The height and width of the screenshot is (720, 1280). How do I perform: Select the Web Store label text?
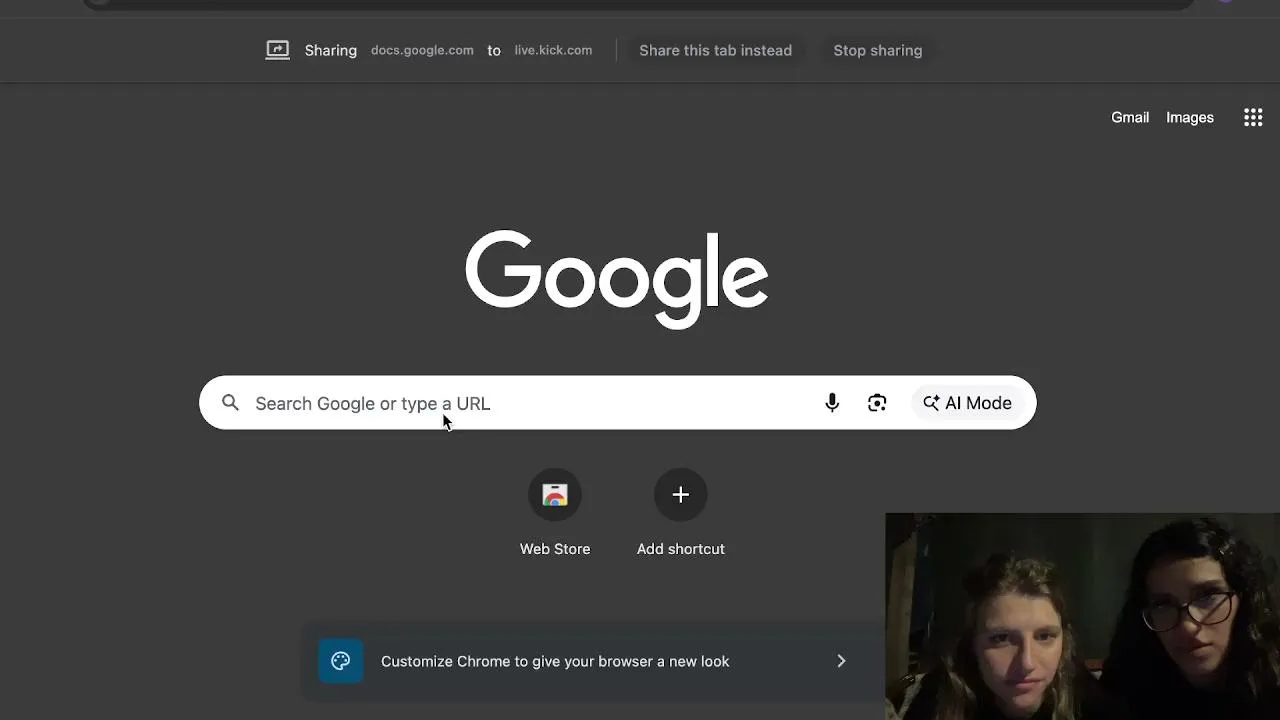pos(555,549)
